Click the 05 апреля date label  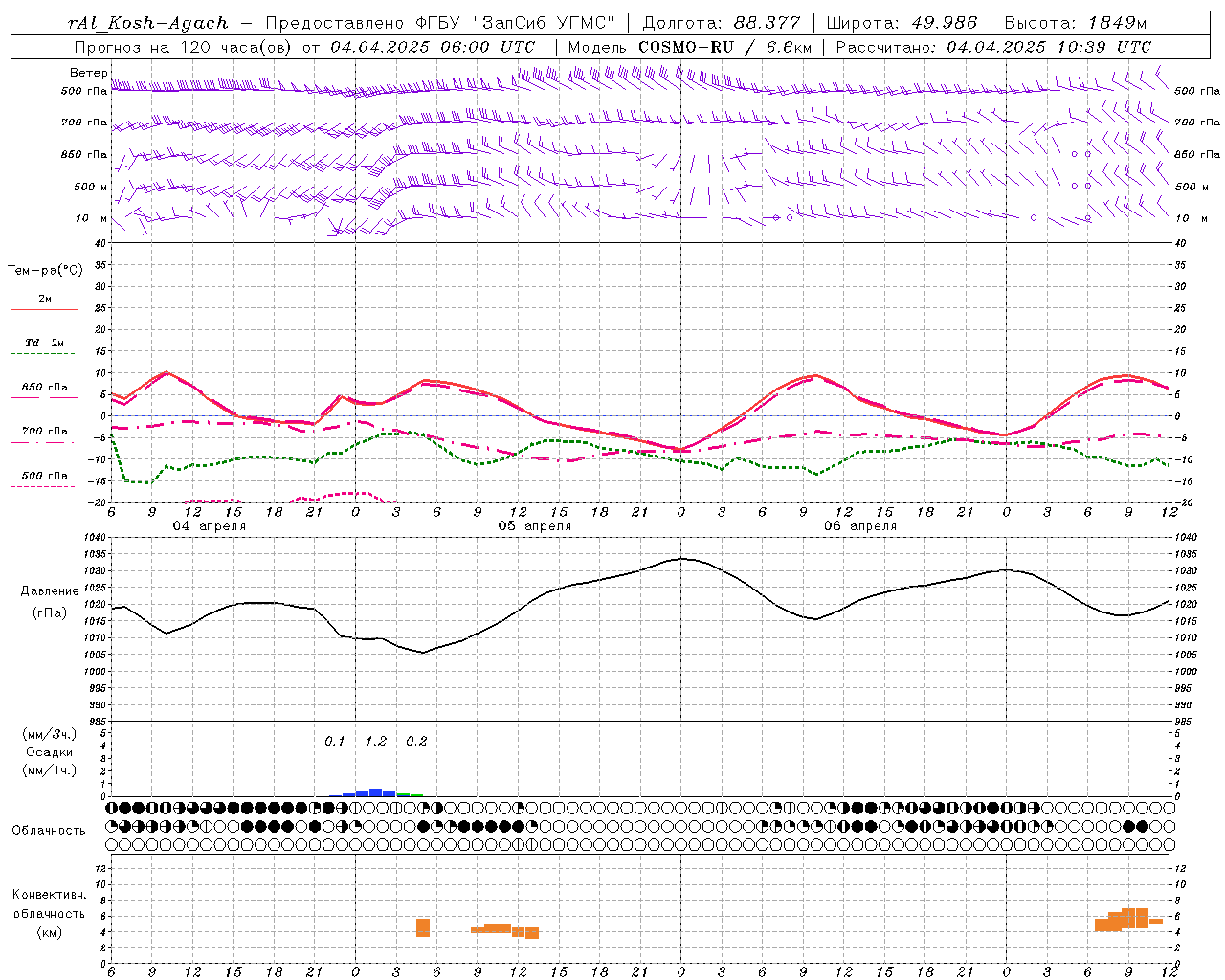tap(534, 526)
